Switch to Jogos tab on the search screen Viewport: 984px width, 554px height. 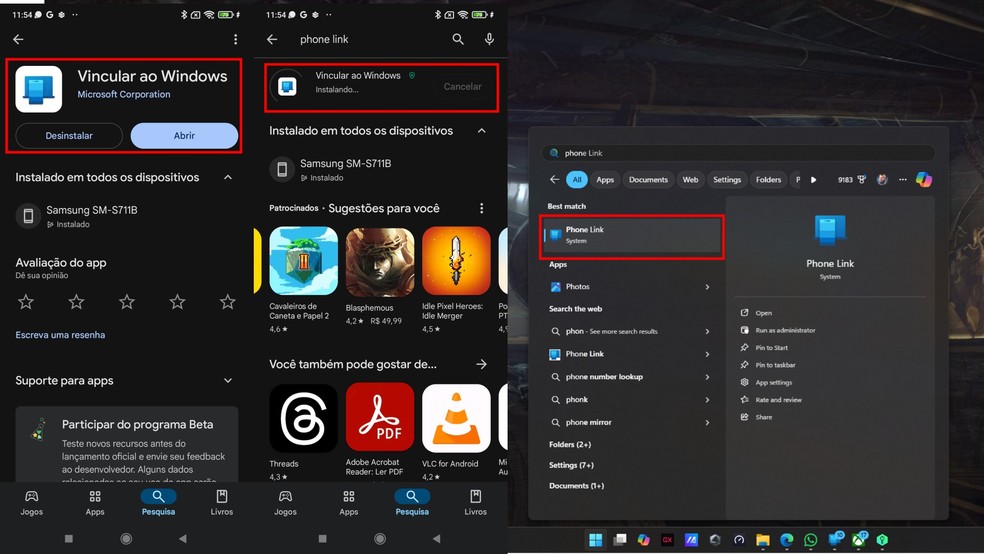point(285,503)
